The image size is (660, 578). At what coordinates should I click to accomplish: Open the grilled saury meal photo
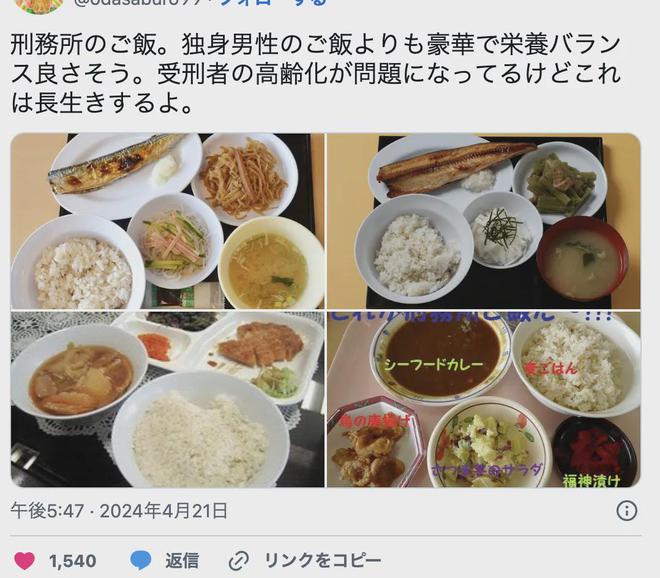(x=168, y=221)
